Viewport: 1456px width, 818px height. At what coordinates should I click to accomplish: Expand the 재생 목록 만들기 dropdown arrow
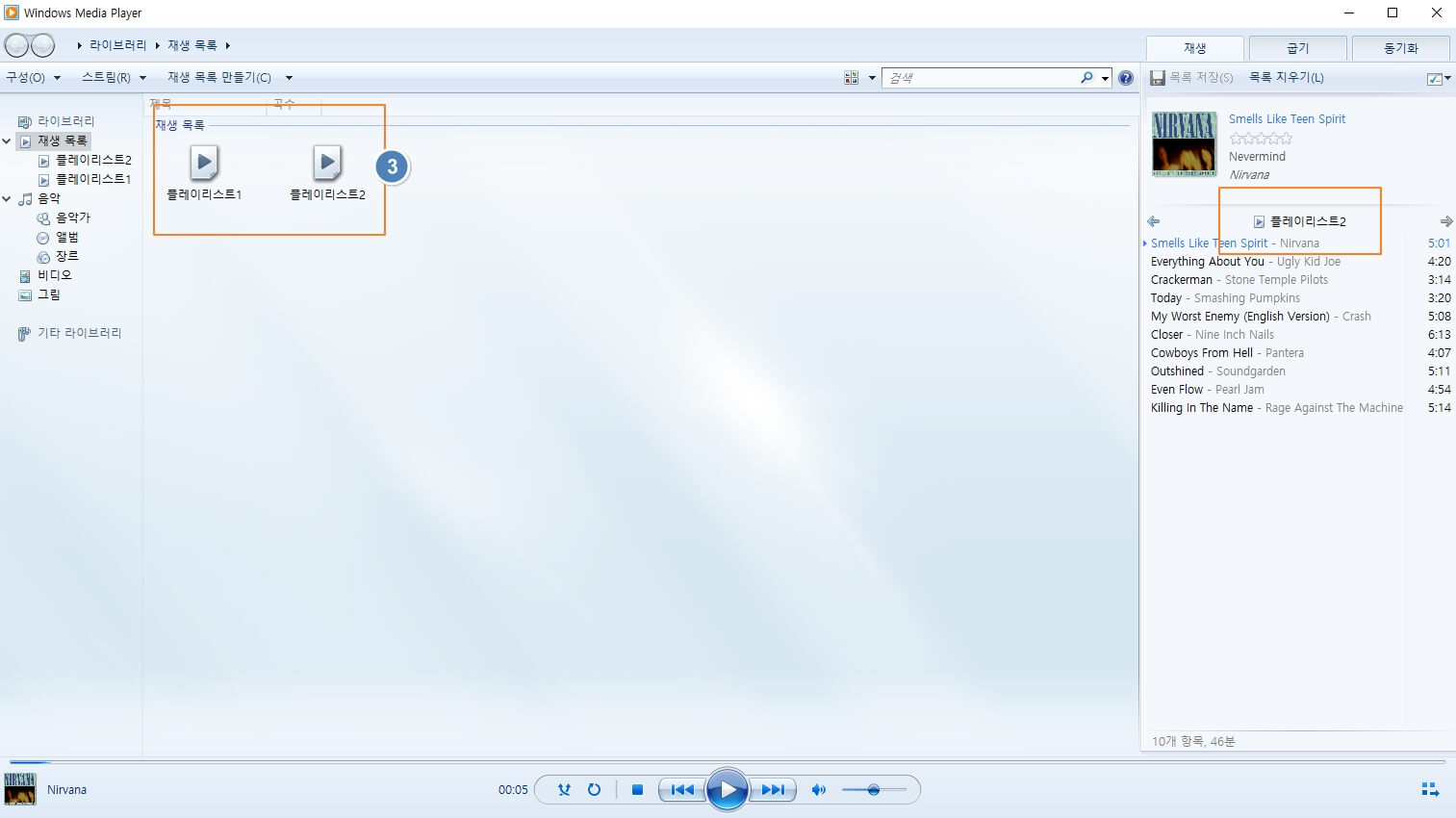coord(289,78)
